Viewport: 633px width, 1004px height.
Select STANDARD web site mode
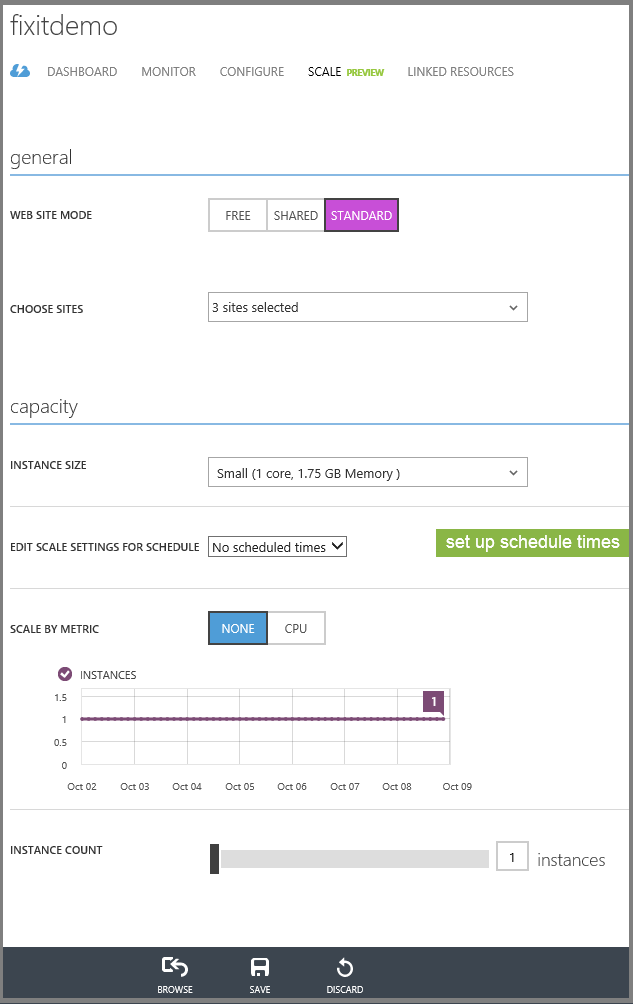coord(361,215)
